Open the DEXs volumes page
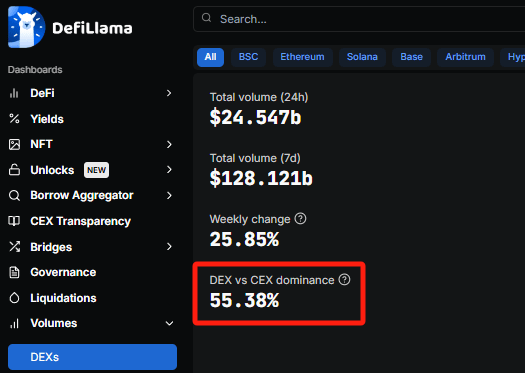The image size is (525, 373). click(92, 357)
